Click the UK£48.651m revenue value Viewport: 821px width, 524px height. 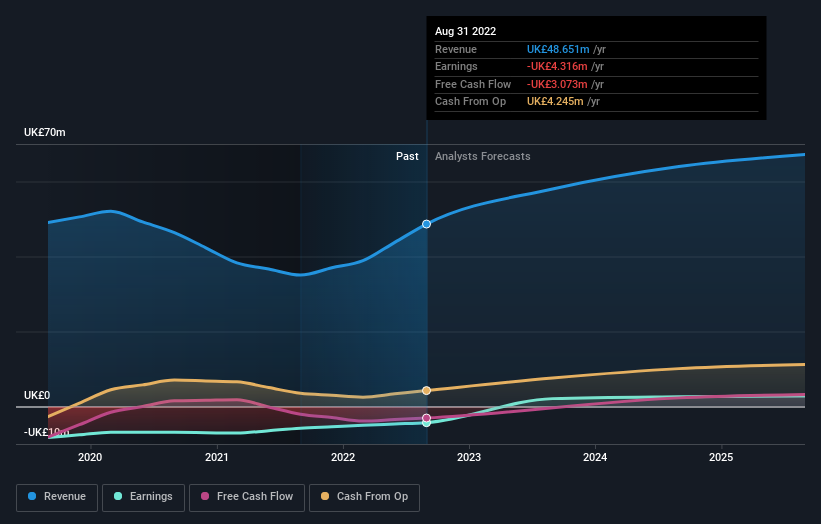point(558,49)
